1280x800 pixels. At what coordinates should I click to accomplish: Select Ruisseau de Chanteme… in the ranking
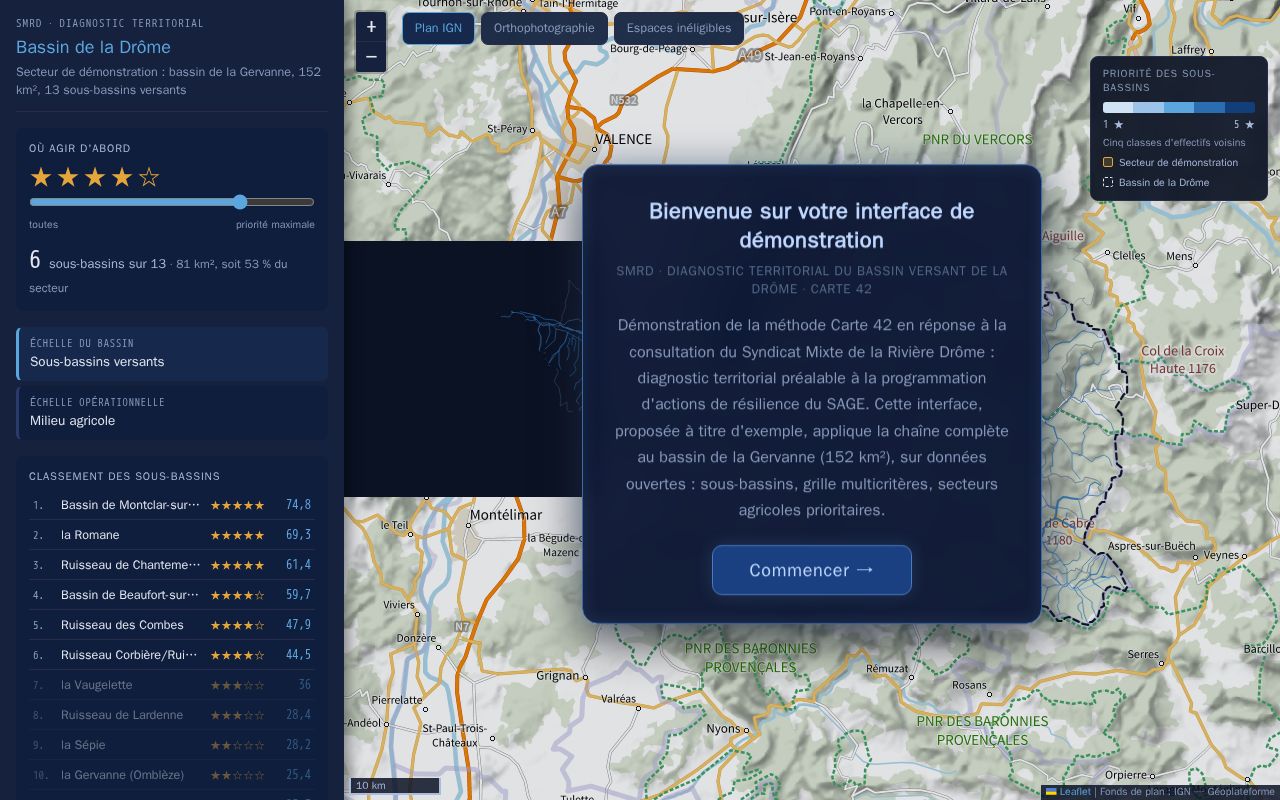(172, 565)
